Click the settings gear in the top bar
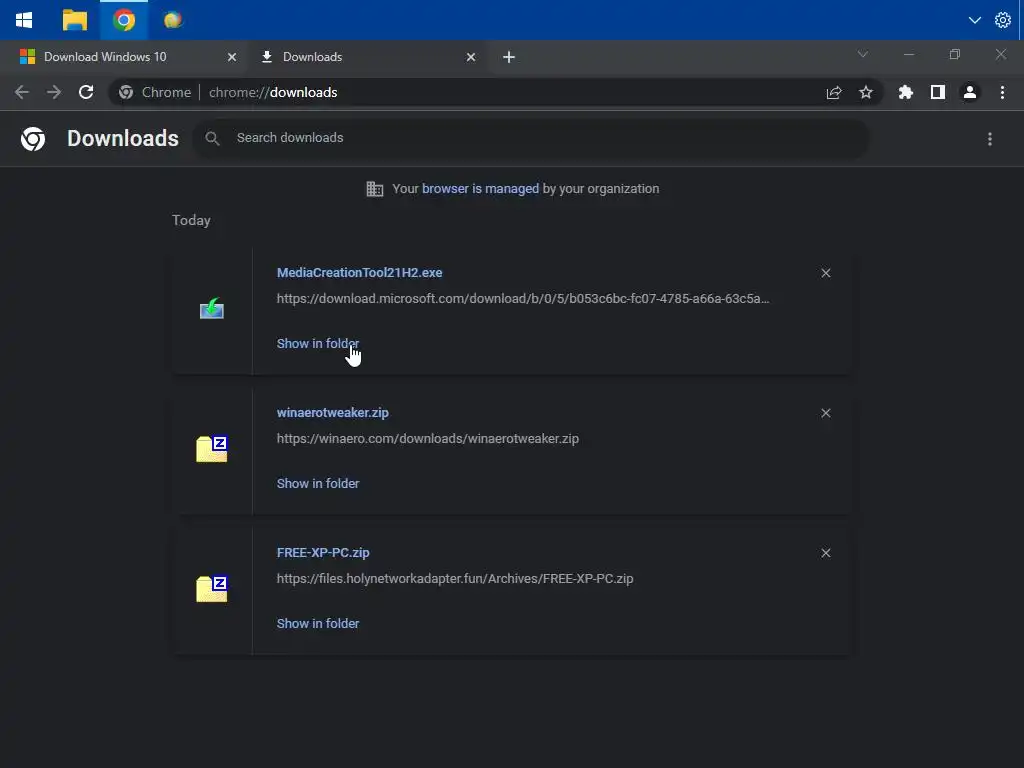 (x=1002, y=20)
